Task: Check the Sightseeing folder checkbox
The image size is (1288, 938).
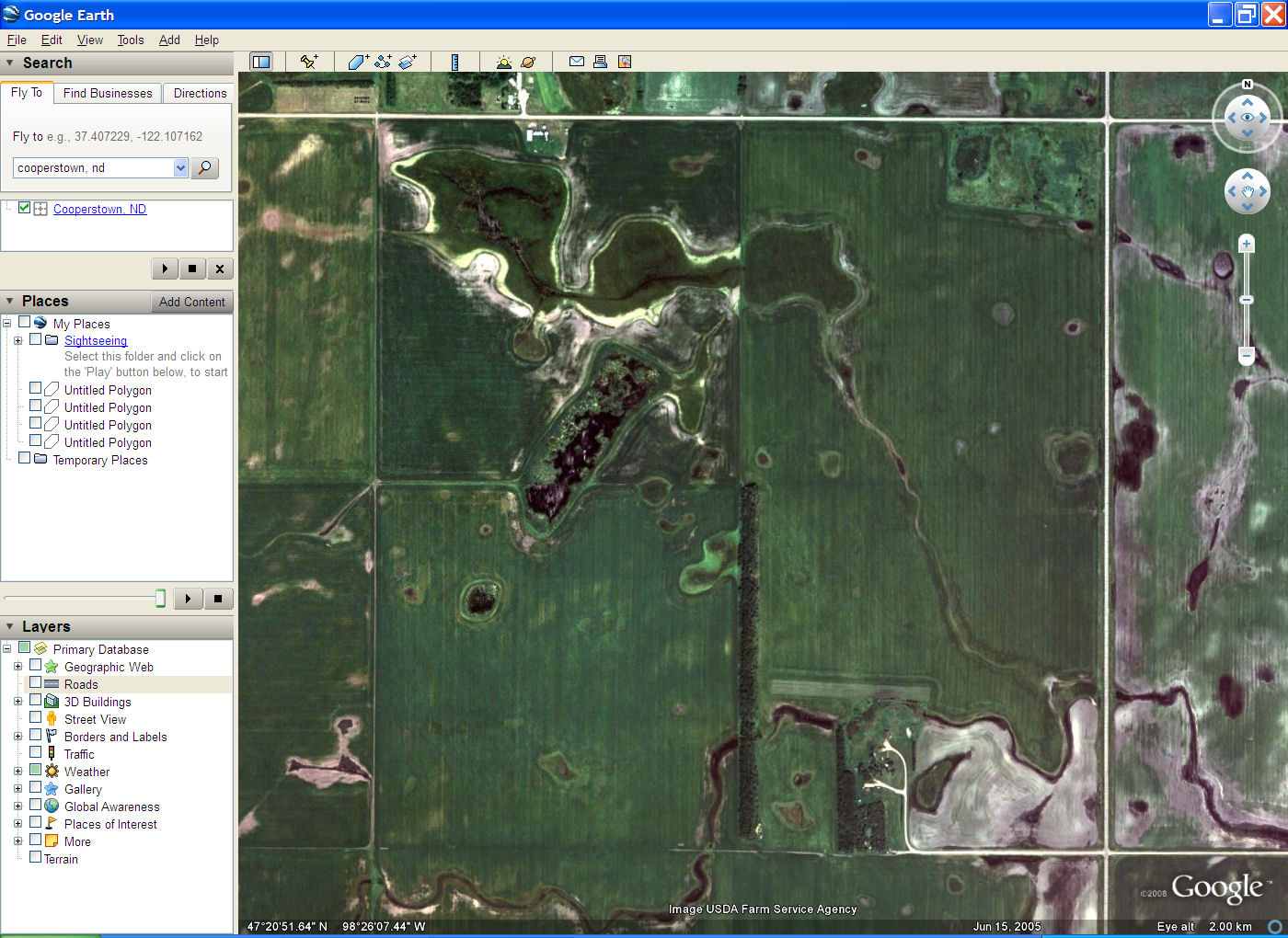Action: 35,339
